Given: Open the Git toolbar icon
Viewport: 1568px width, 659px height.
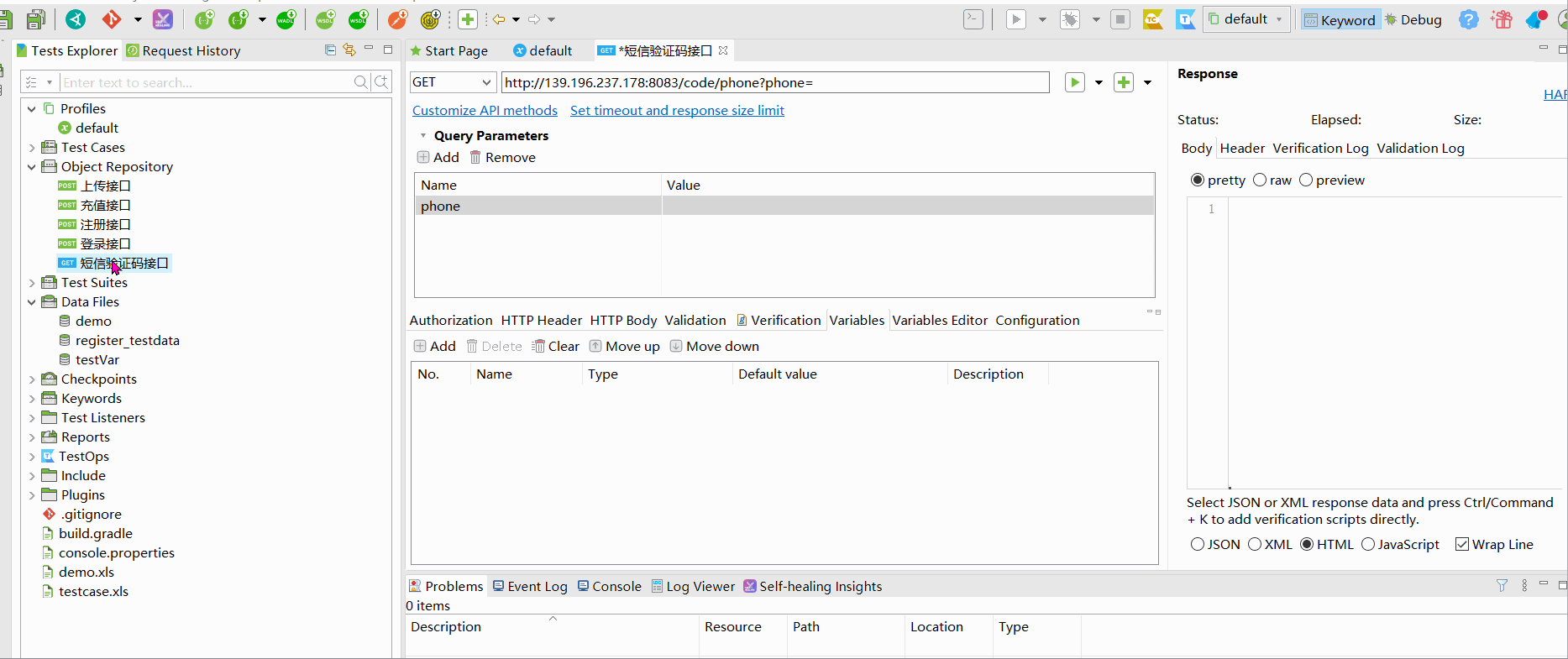Looking at the screenshot, I should (111, 19).
